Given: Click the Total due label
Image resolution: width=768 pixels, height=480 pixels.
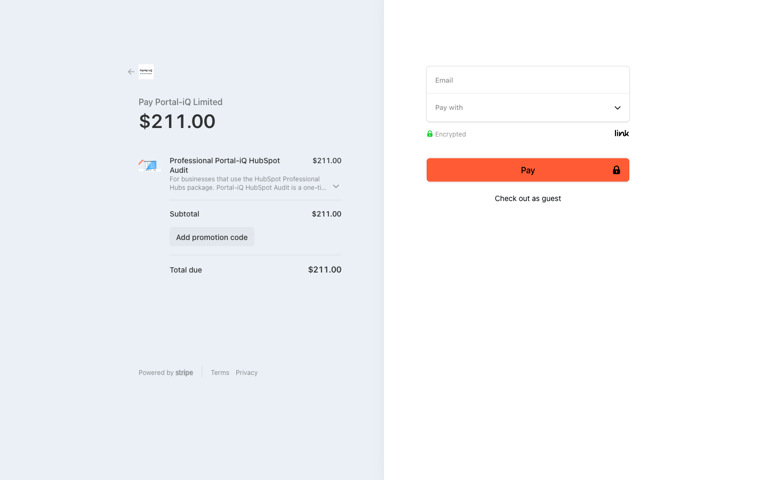Looking at the screenshot, I should coord(186,270).
